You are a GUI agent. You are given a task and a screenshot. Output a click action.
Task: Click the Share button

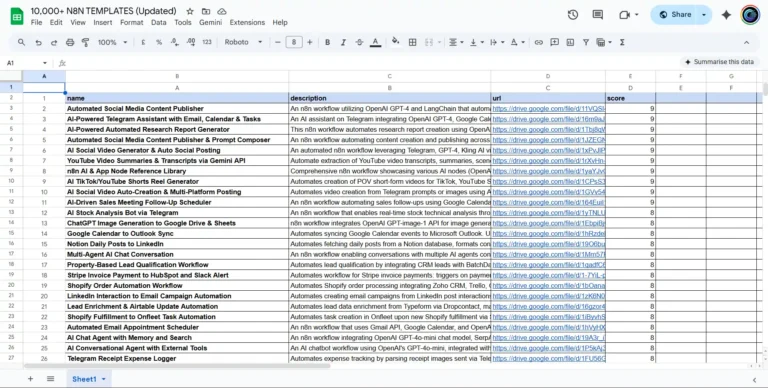[x=675, y=15]
